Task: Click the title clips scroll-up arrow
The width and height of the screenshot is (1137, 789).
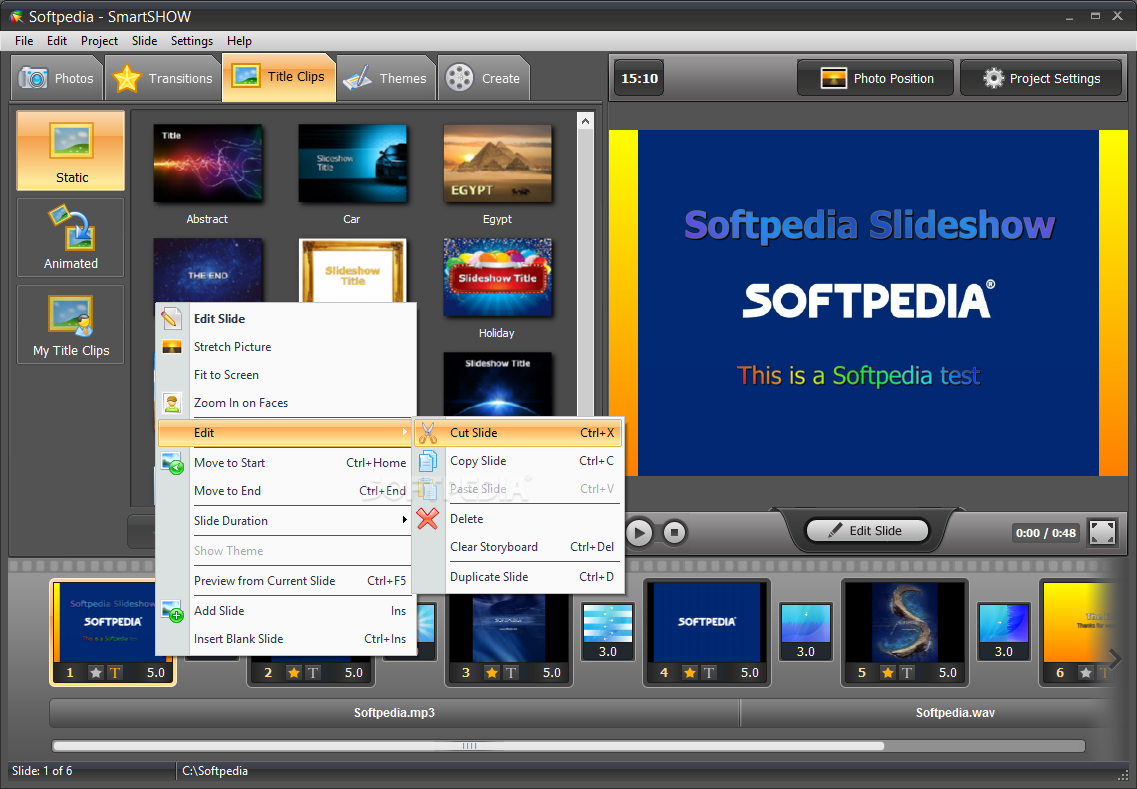Action: (x=585, y=121)
